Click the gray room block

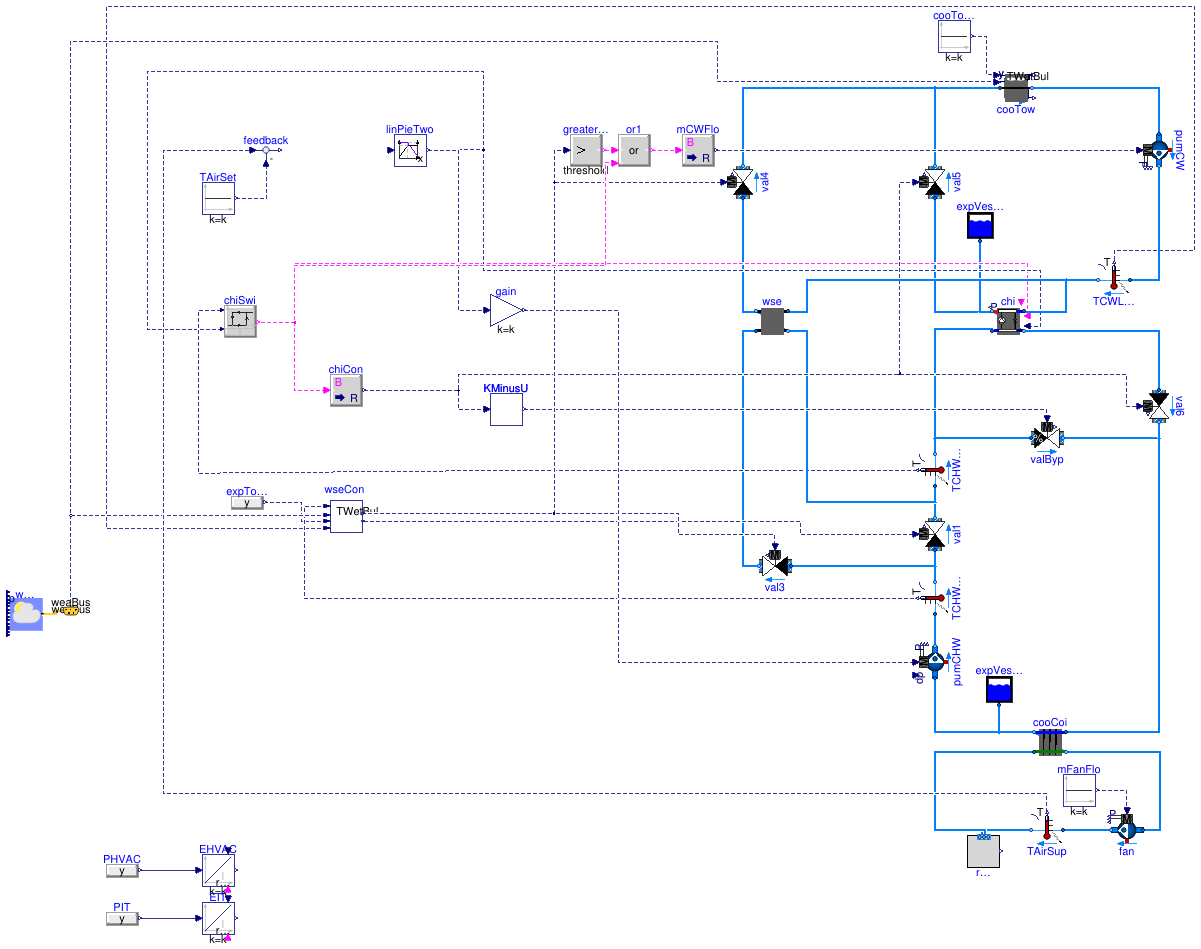pyautogui.click(x=983, y=851)
